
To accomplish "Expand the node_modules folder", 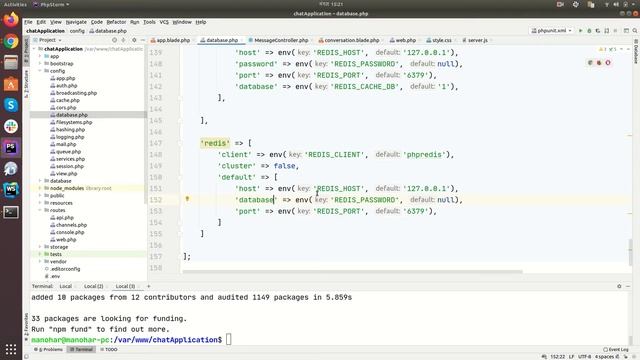I will (40, 188).
